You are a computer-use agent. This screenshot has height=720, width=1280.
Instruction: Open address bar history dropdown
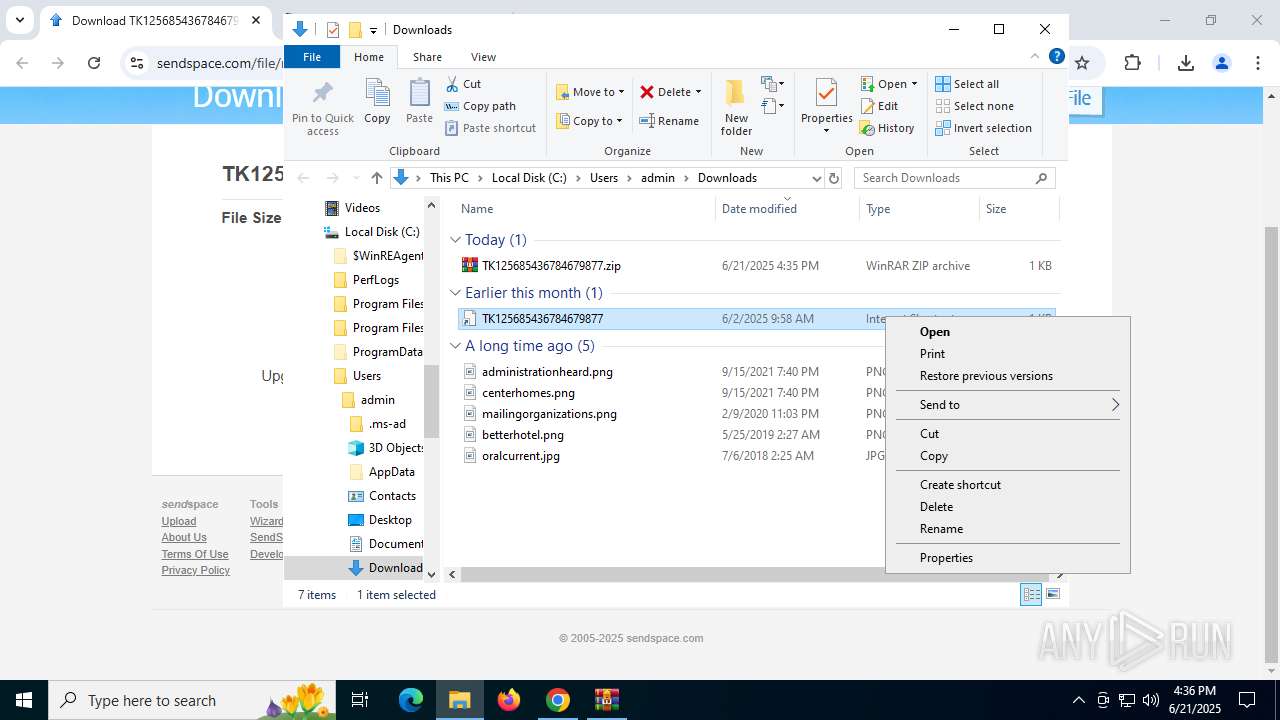tap(816, 178)
